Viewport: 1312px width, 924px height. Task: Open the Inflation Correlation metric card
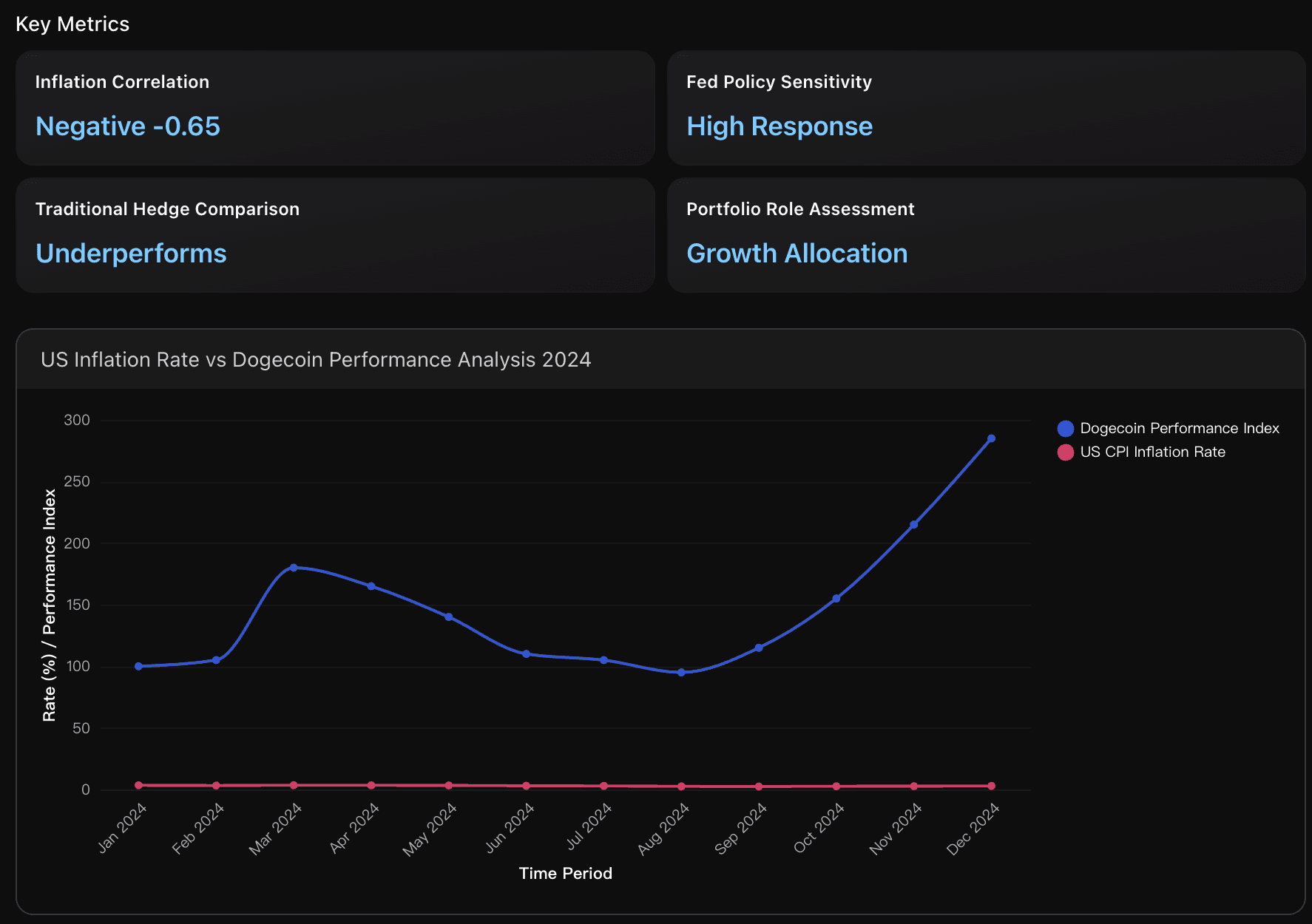click(335, 108)
